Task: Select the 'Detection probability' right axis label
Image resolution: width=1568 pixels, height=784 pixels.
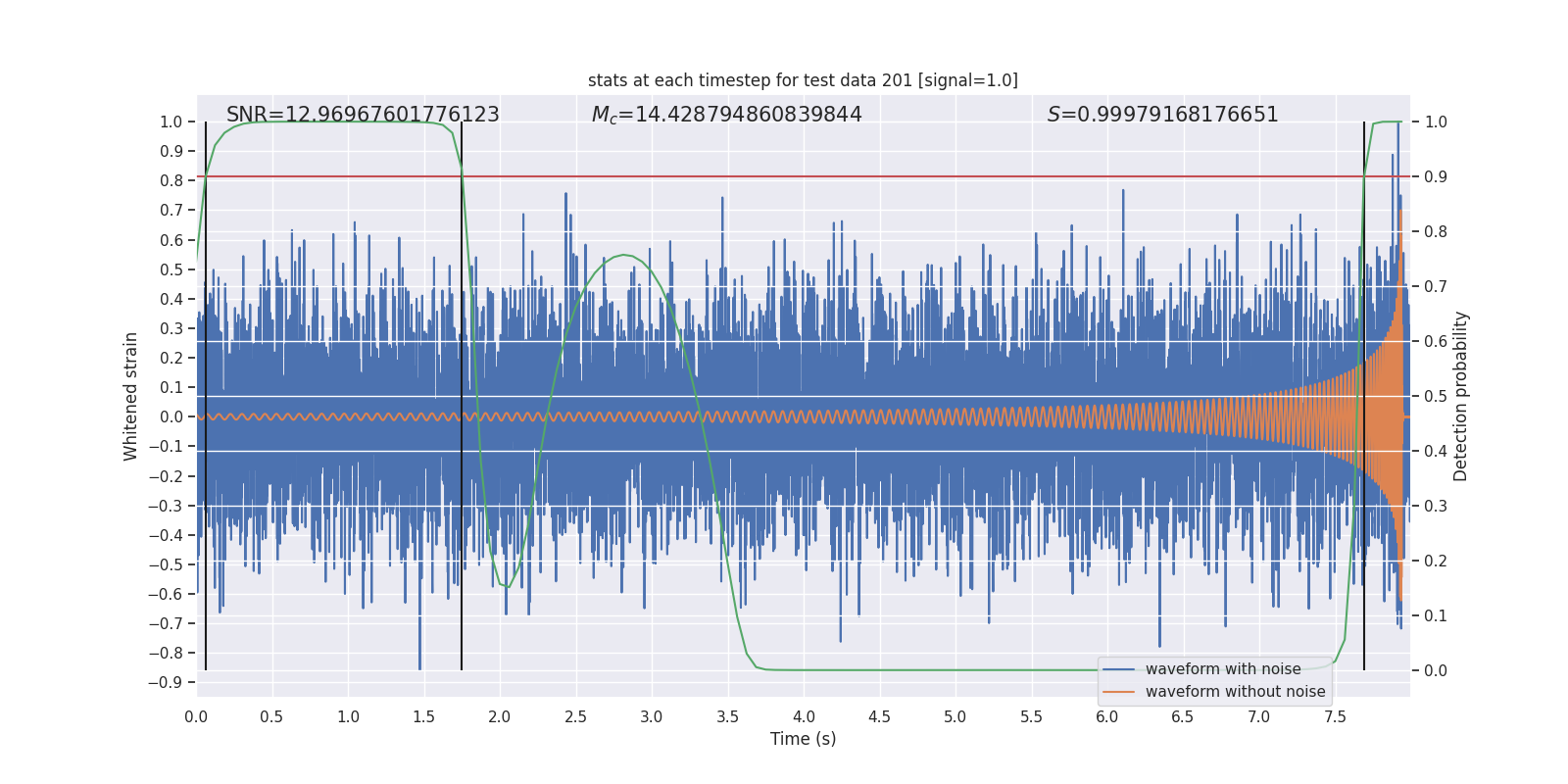Action: coord(1460,396)
